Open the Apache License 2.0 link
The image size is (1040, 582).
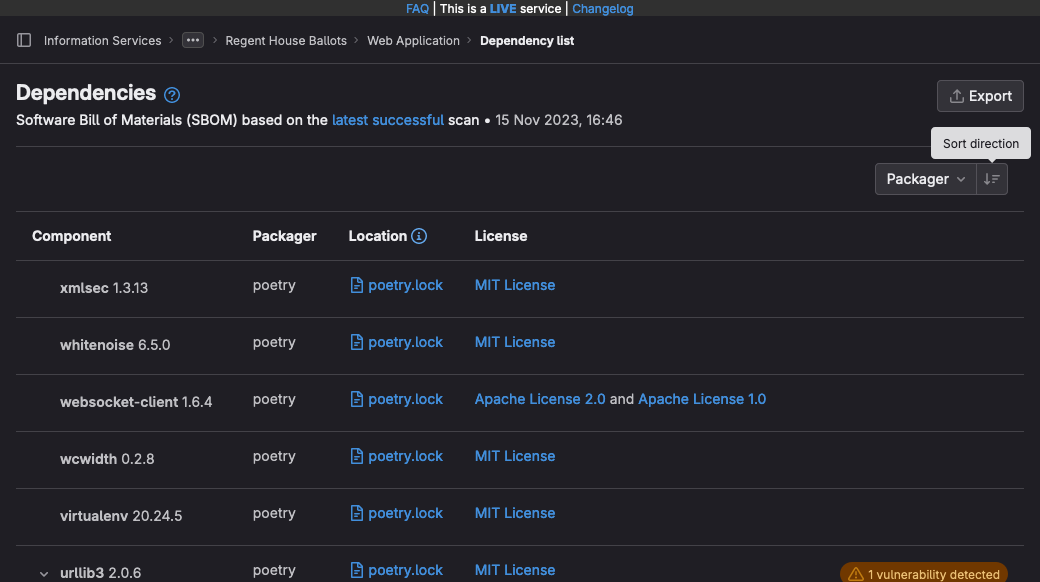pos(540,399)
